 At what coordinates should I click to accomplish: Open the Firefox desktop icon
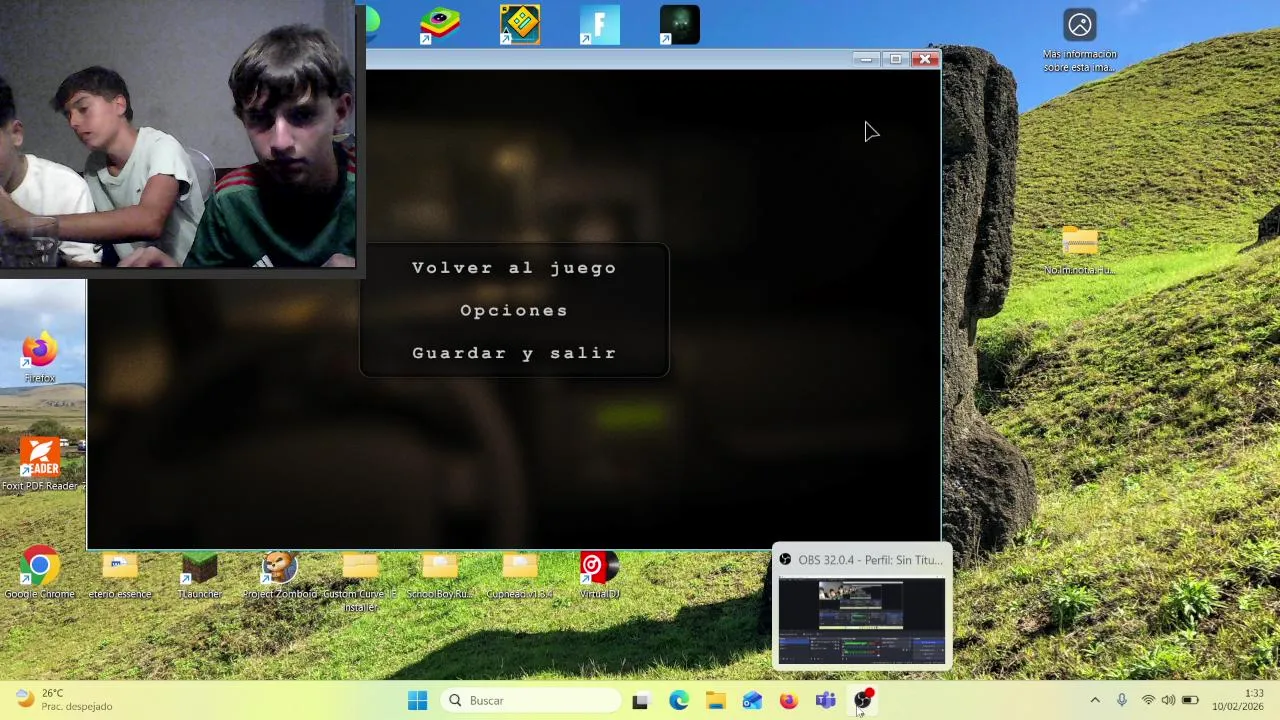coord(40,358)
